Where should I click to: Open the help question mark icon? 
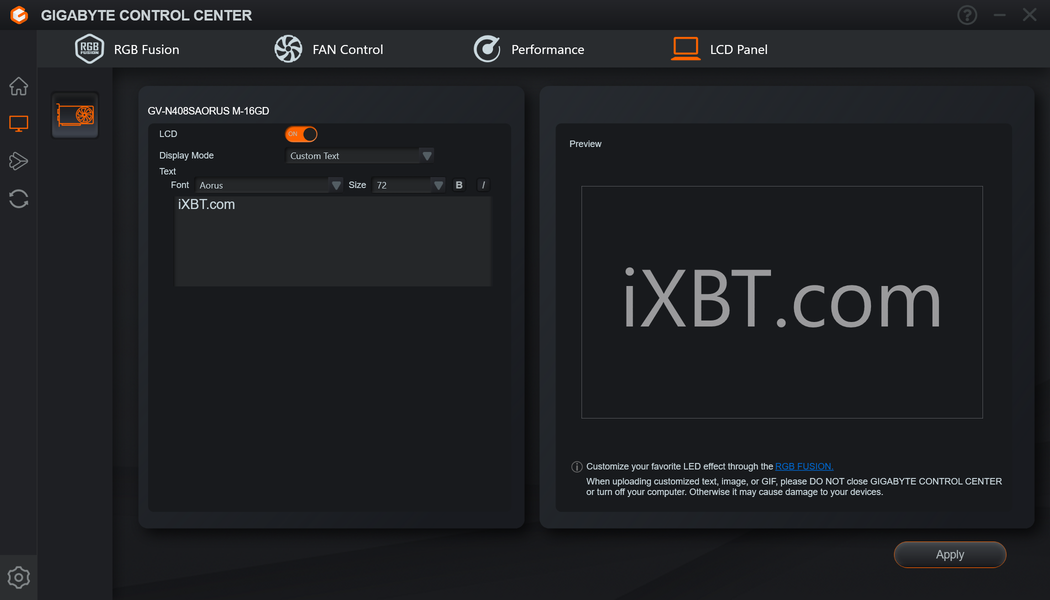click(x=967, y=15)
